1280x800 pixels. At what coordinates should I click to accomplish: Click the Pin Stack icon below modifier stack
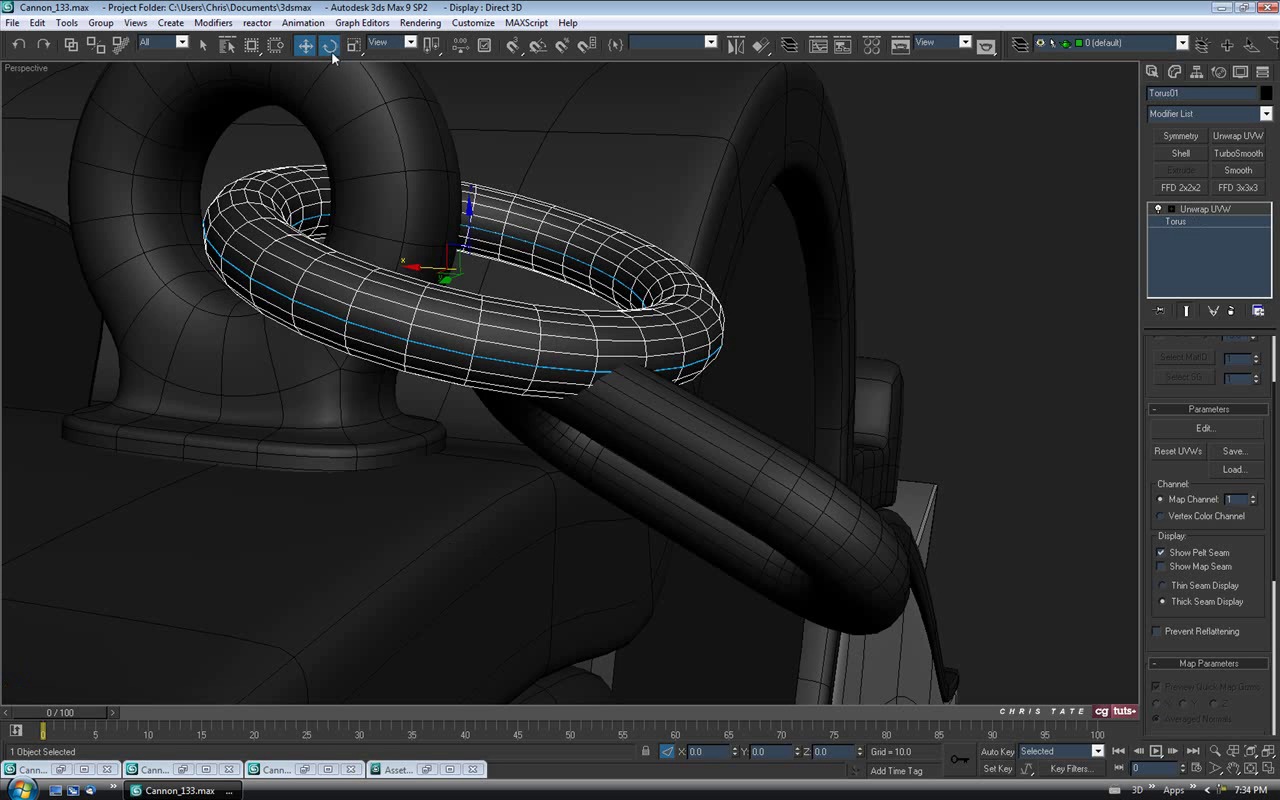pos(1160,311)
